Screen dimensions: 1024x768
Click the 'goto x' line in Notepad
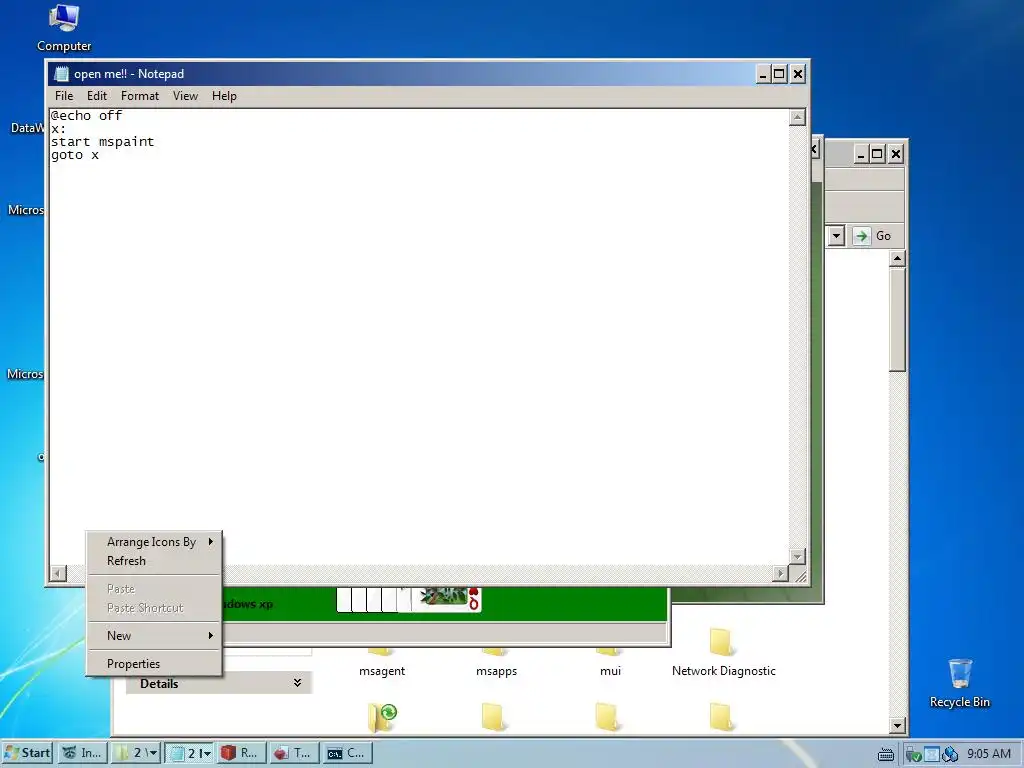75,155
